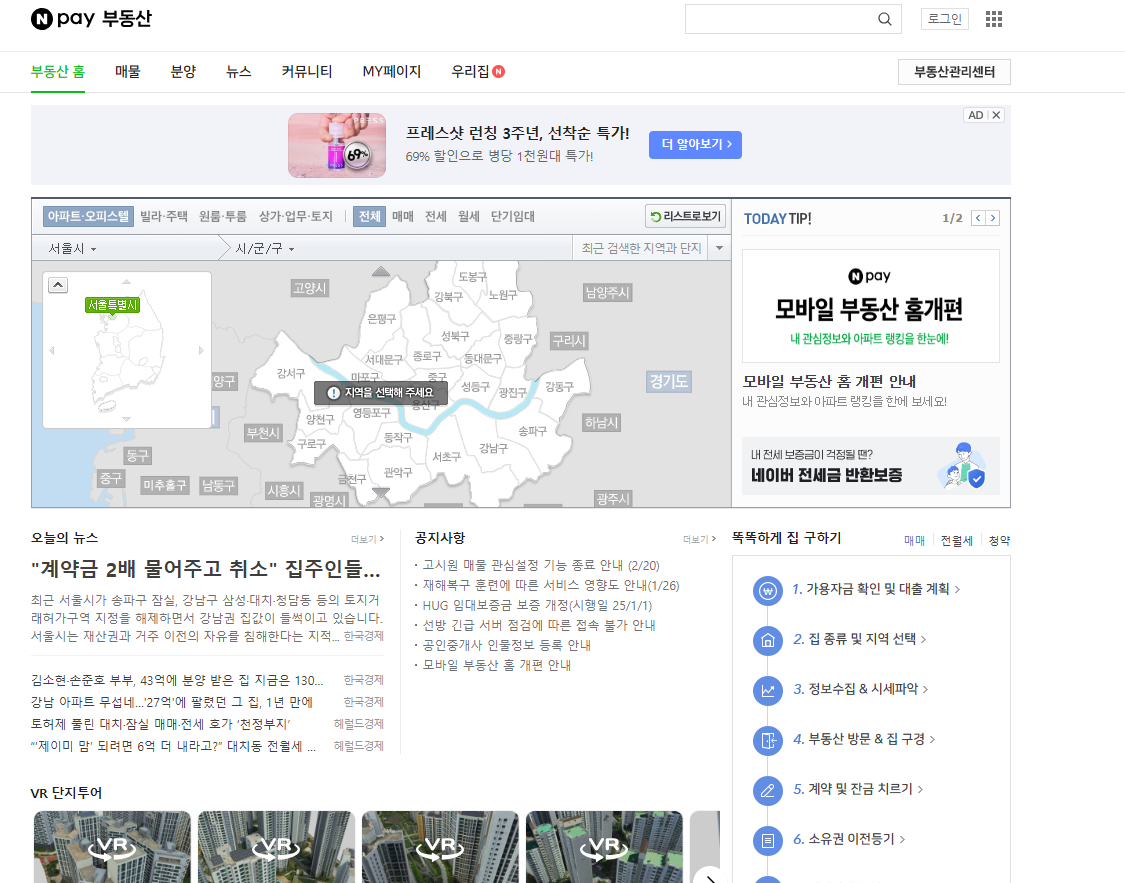Open headline 계약금 2배 물어주고 취소
1125x883 pixels.
[205, 570]
